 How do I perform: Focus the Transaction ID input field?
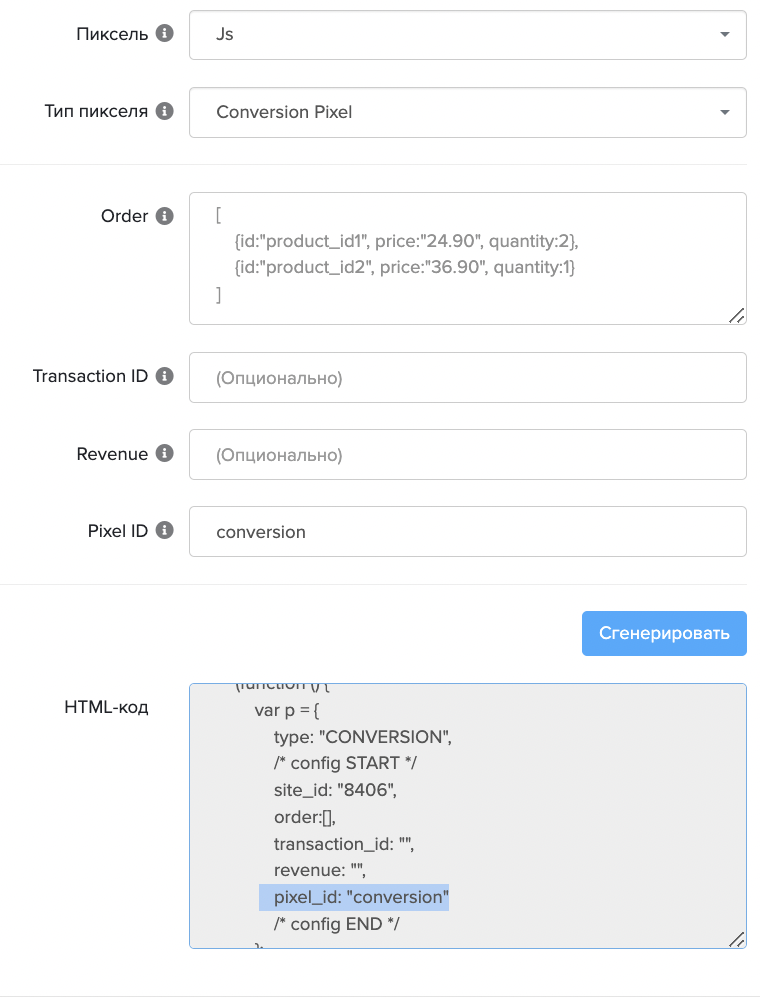(467, 377)
